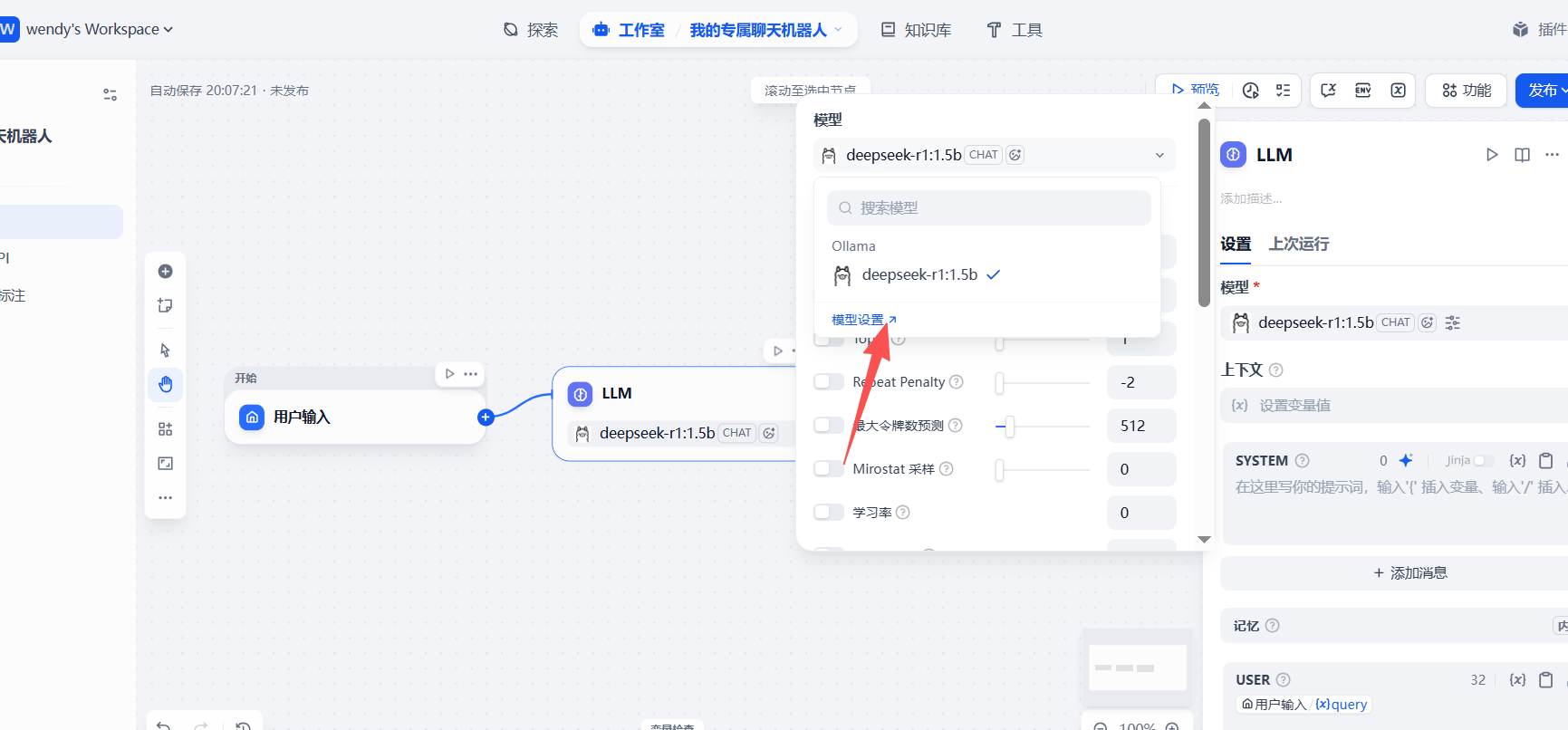
Task: Open the 上下文 设置变量值 selector
Action: pyautogui.click(x=1395, y=406)
